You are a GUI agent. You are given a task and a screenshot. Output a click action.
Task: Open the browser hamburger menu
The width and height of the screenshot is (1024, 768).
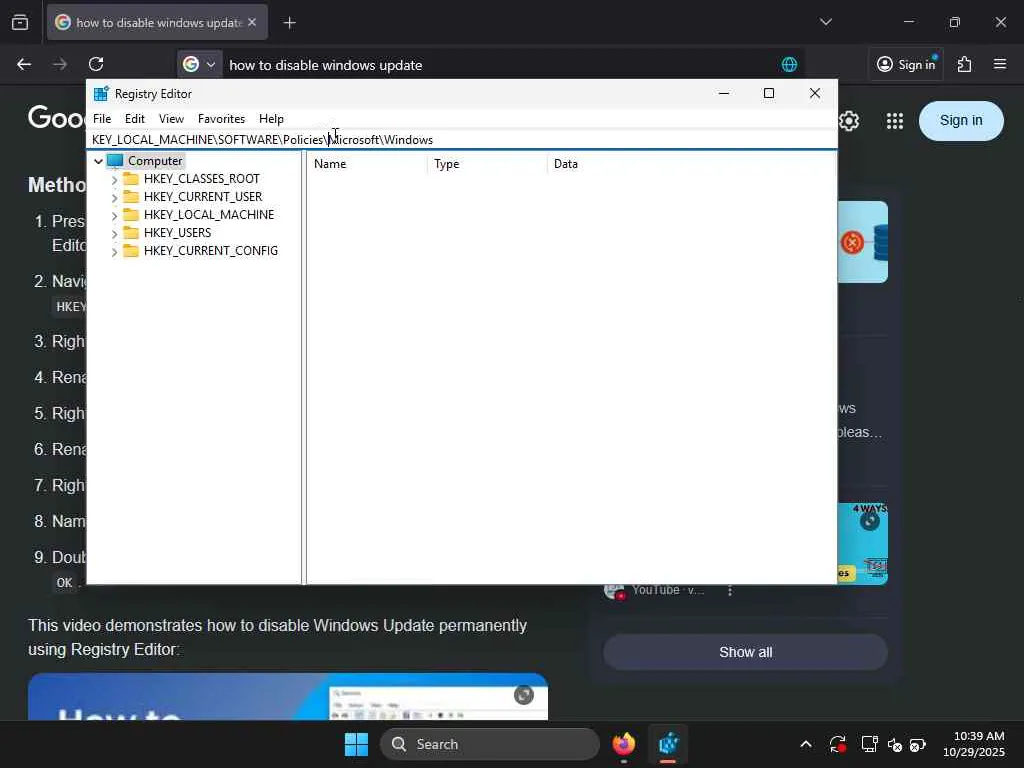pyautogui.click(x=1000, y=64)
